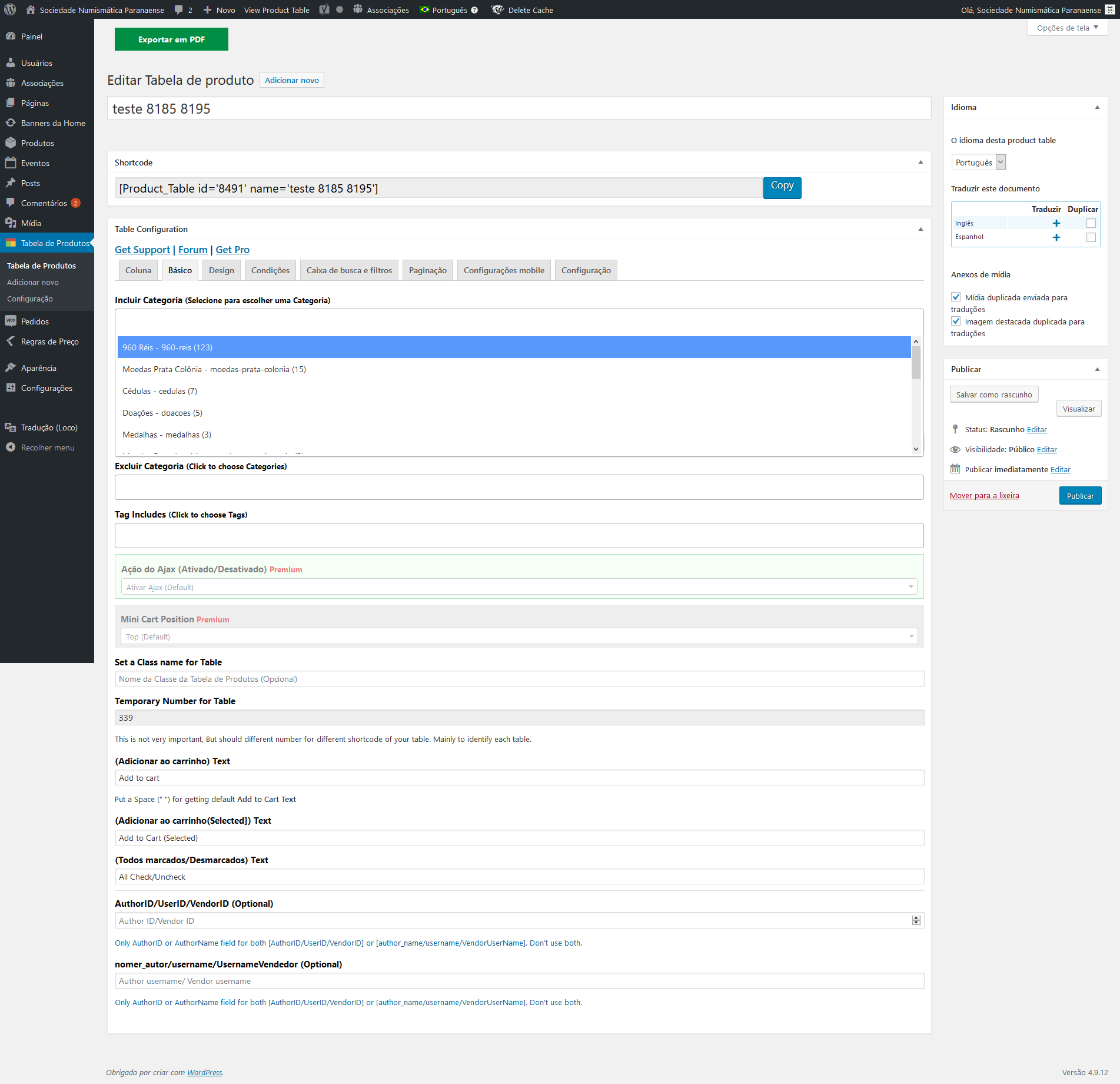Click Salvar como rascunho

[994, 395]
